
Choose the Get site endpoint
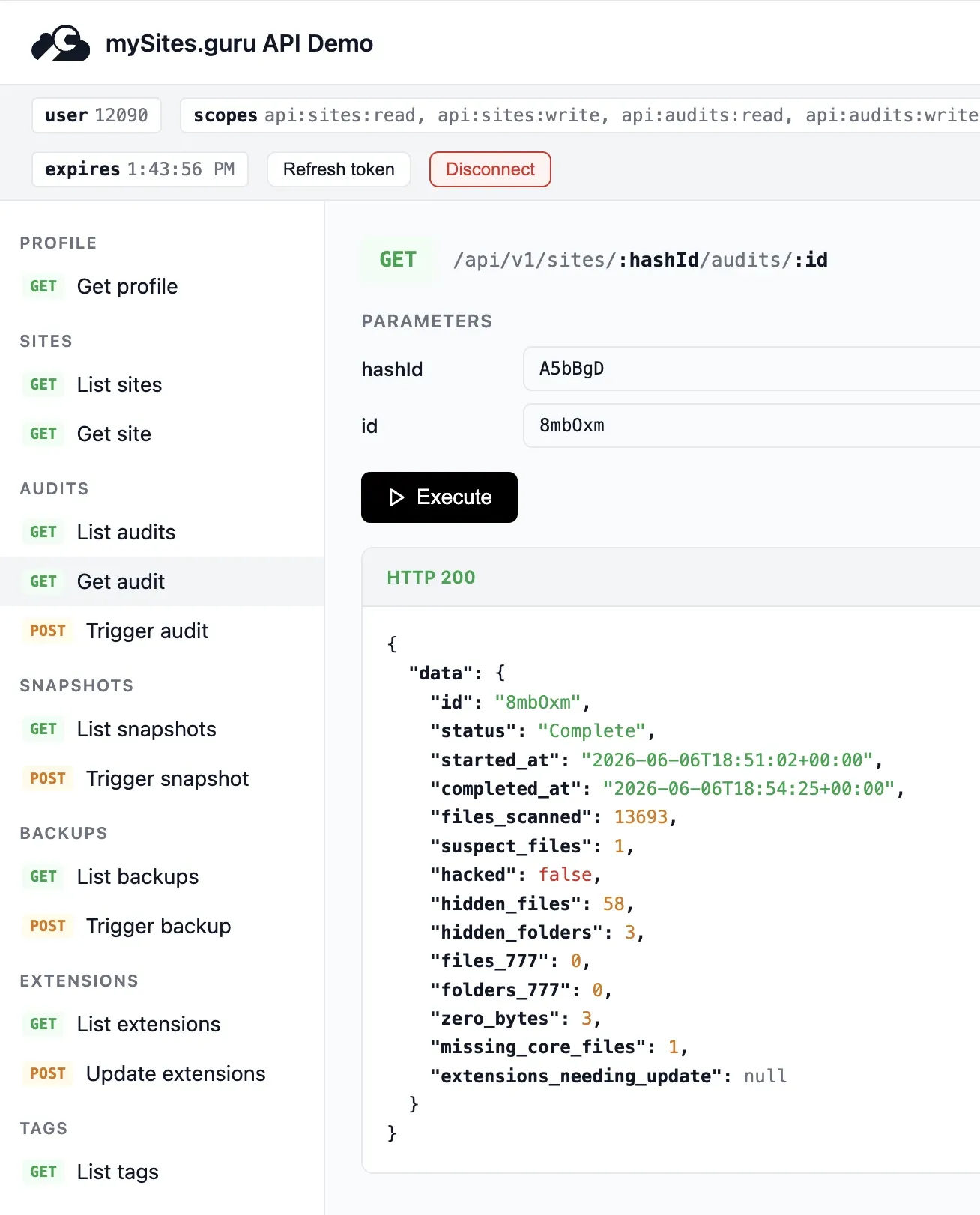[x=162, y=434]
